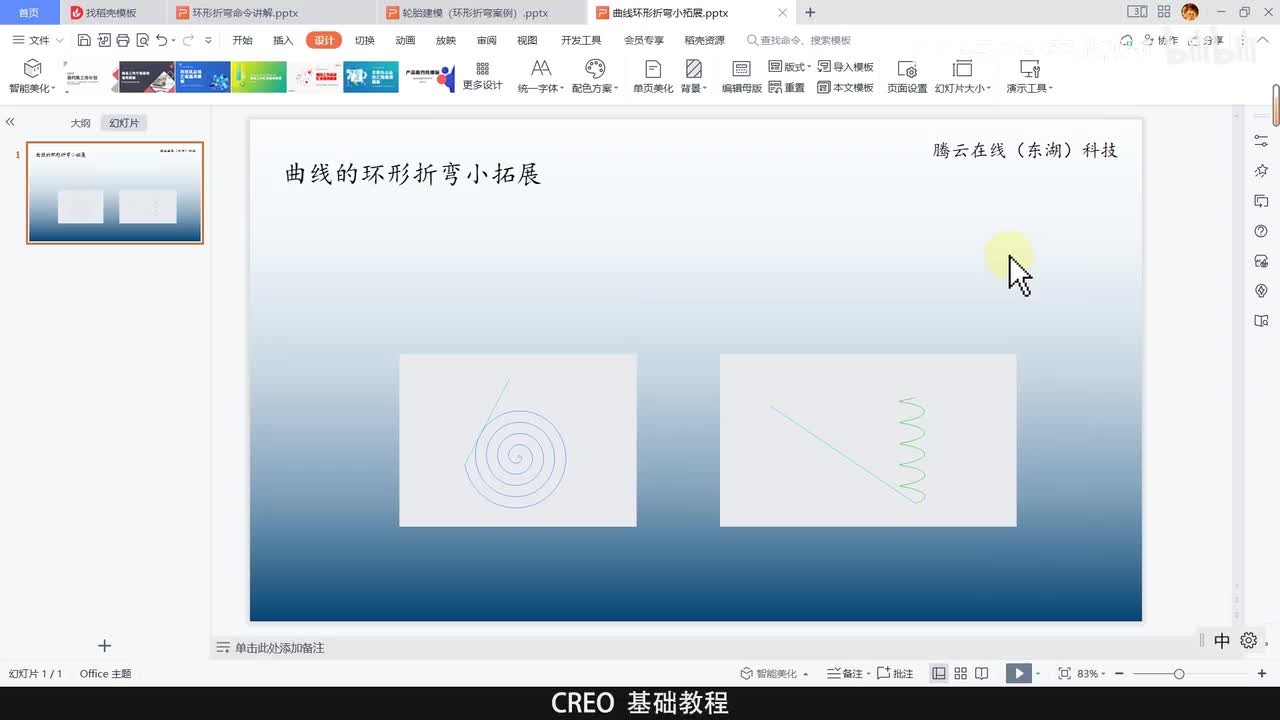Open help question mark icon in right sidebar
1280x720 pixels.
(1262, 231)
